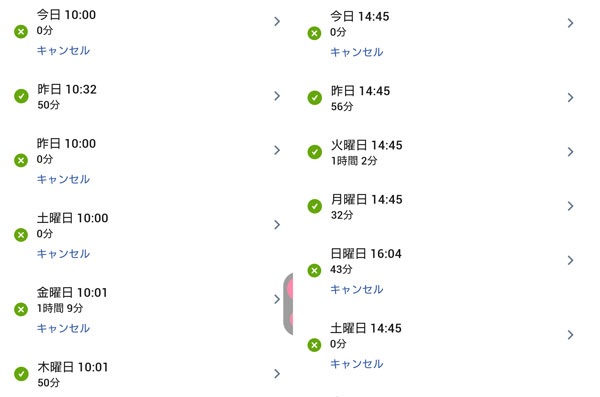600x397 pixels.
Task: Select the 月曜日 14:45 entry title
Action: click(x=367, y=199)
